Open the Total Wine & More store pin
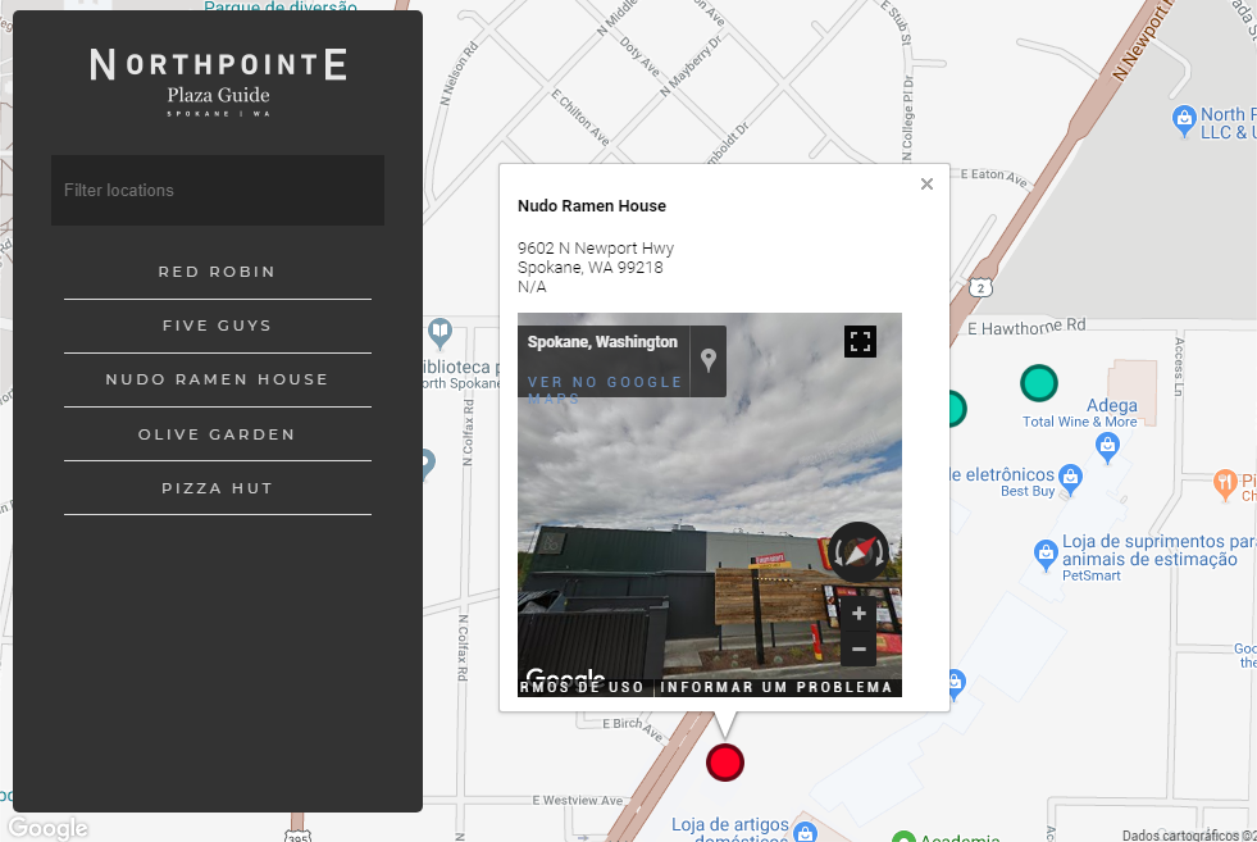This screenshot has height=842, width=1257. [x=1107, y=448]
